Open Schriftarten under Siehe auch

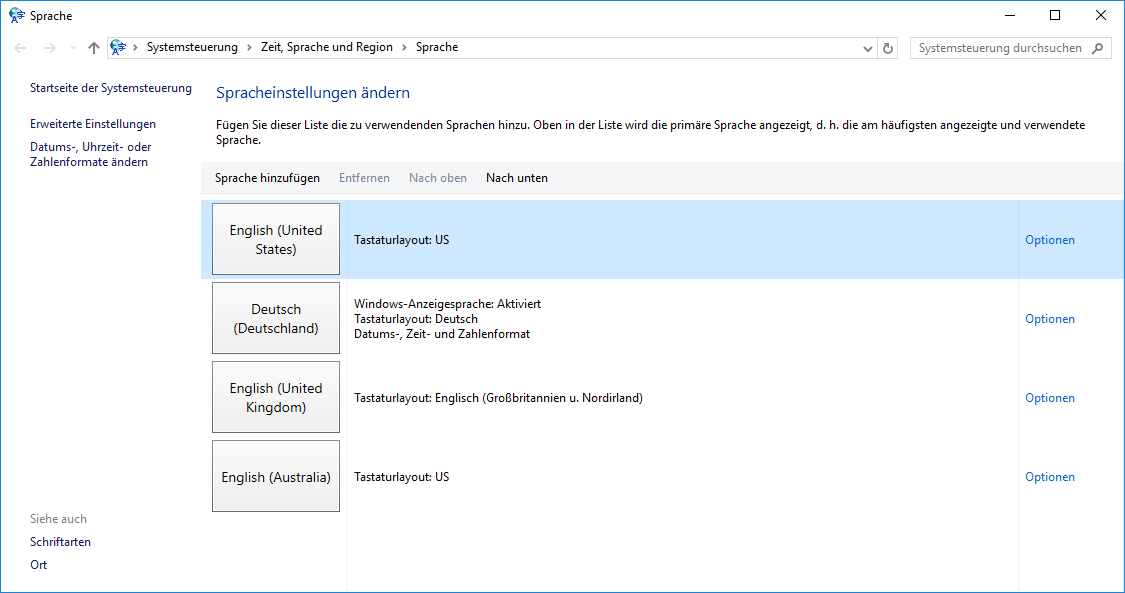point(60,542)
